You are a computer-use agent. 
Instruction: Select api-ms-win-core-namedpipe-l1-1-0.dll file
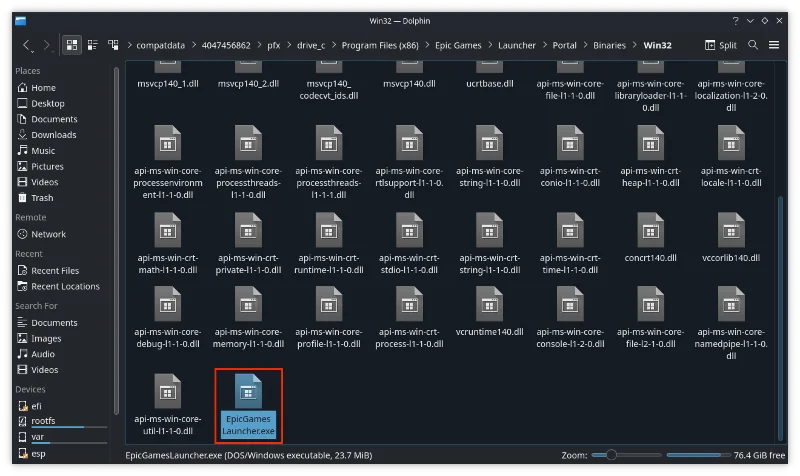tap(731, 324)
